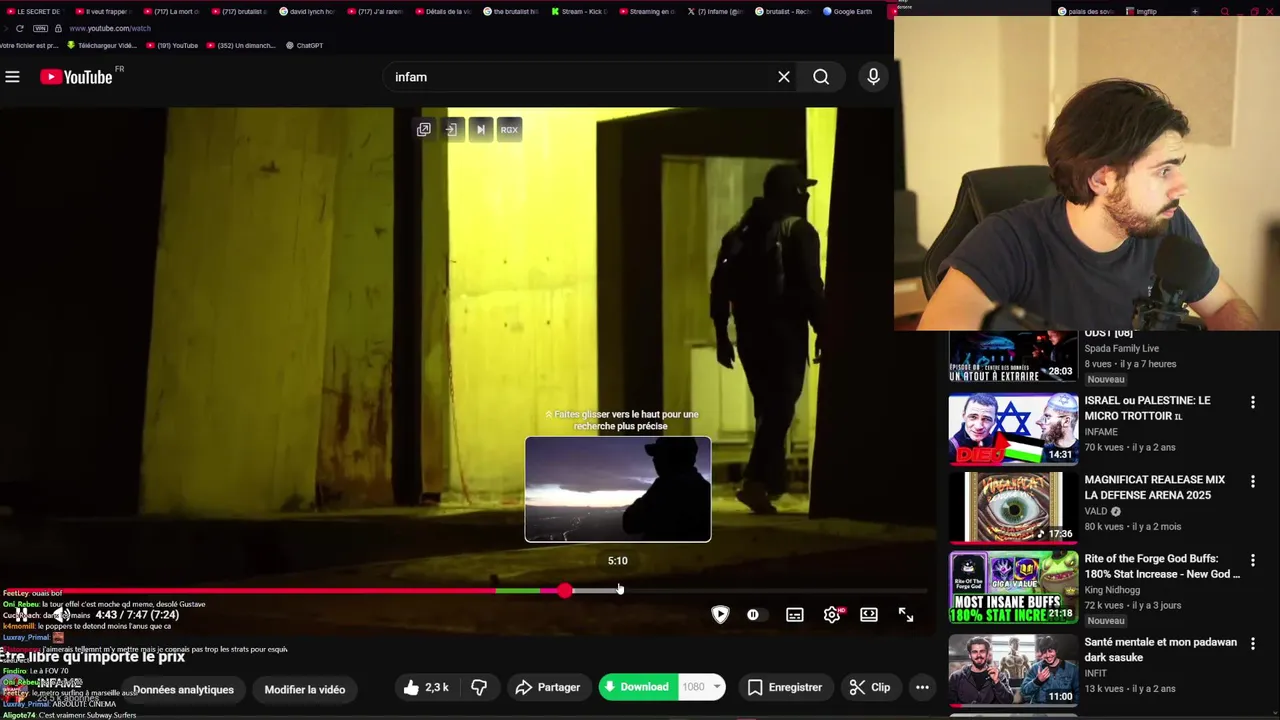
Task: Open MAGNIFICAT REALEASE MIX video thumbnail
Action: click(x=1013, y=508)
